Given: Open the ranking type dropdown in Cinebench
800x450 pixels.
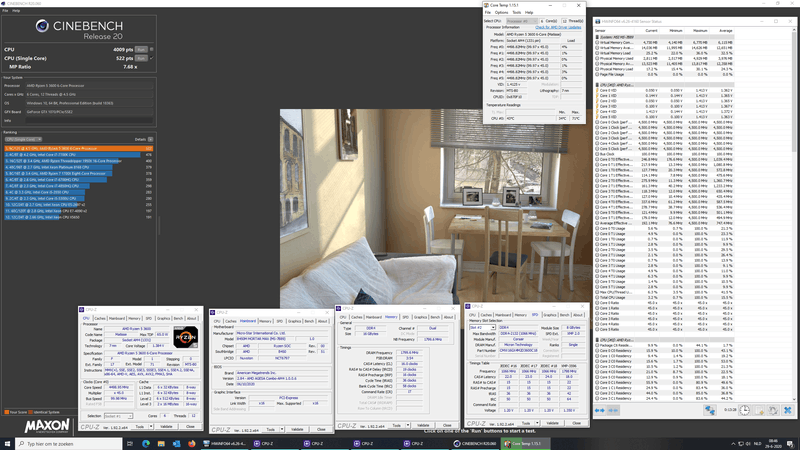Looking at the screenshot, I should (23, 139).
